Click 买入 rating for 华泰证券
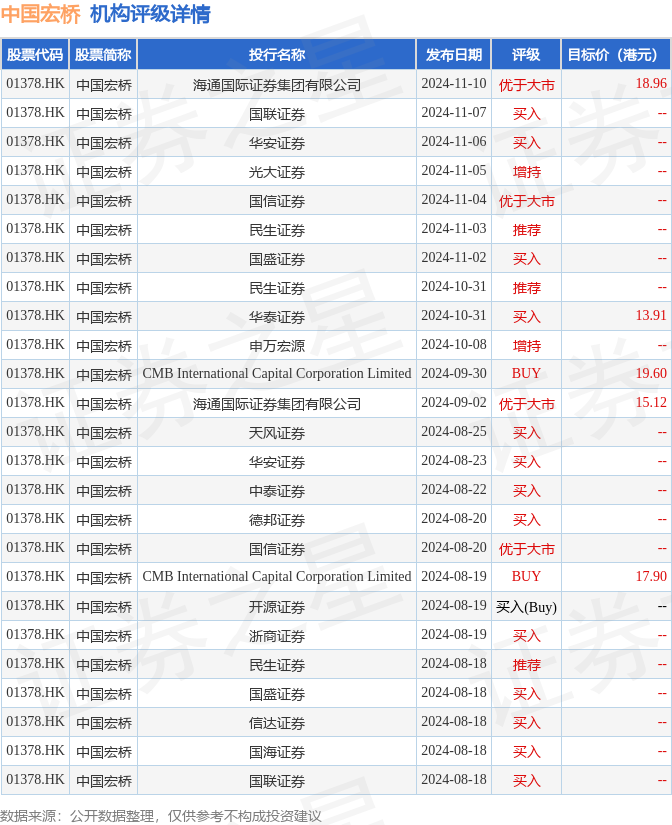 [x=526, y=317]
